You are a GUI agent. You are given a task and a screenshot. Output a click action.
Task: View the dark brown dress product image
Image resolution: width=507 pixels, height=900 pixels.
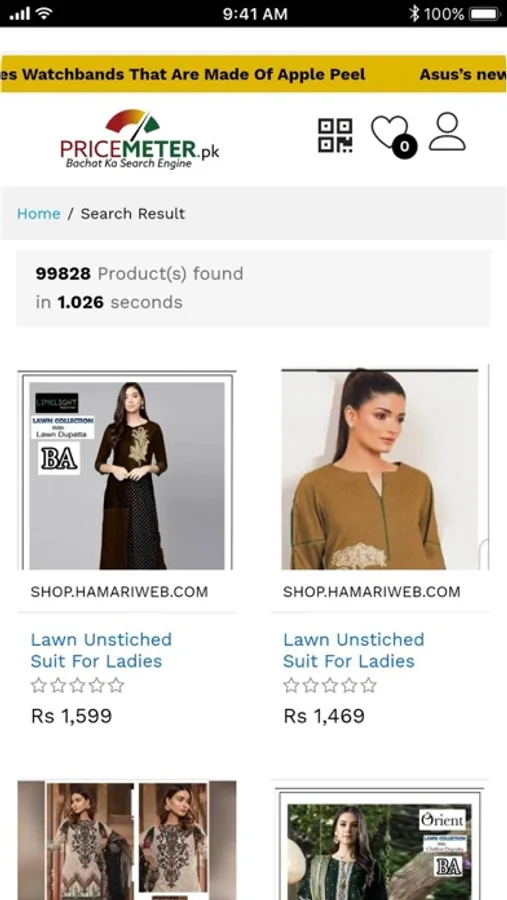click(127, 471)
